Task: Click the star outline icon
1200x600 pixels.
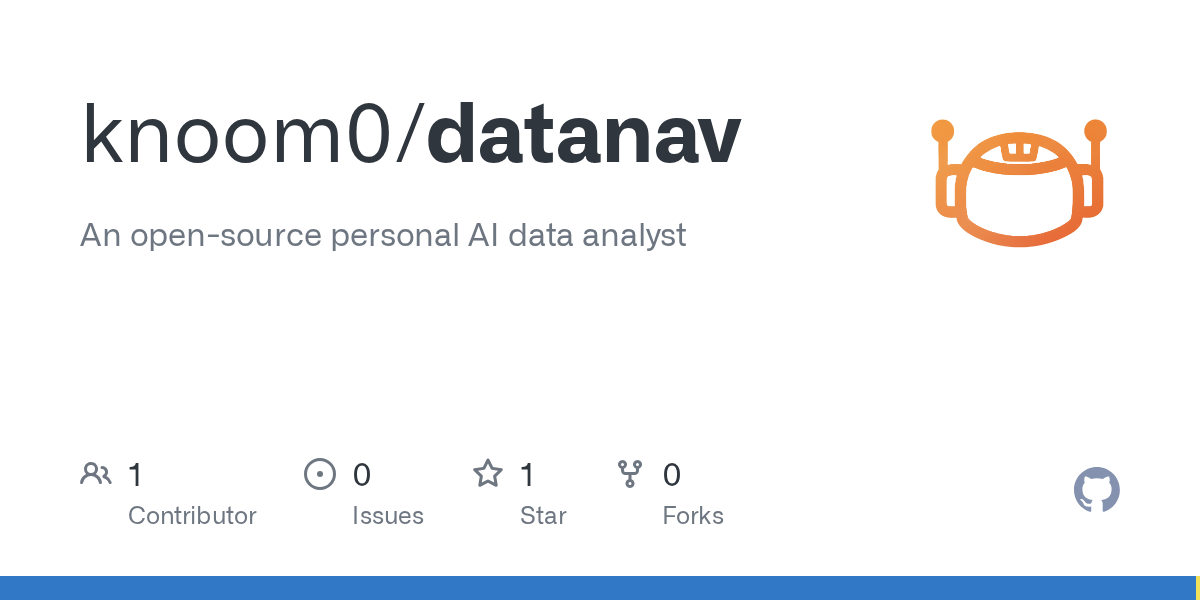Action: pyautogui.click(x=488, y=474)
